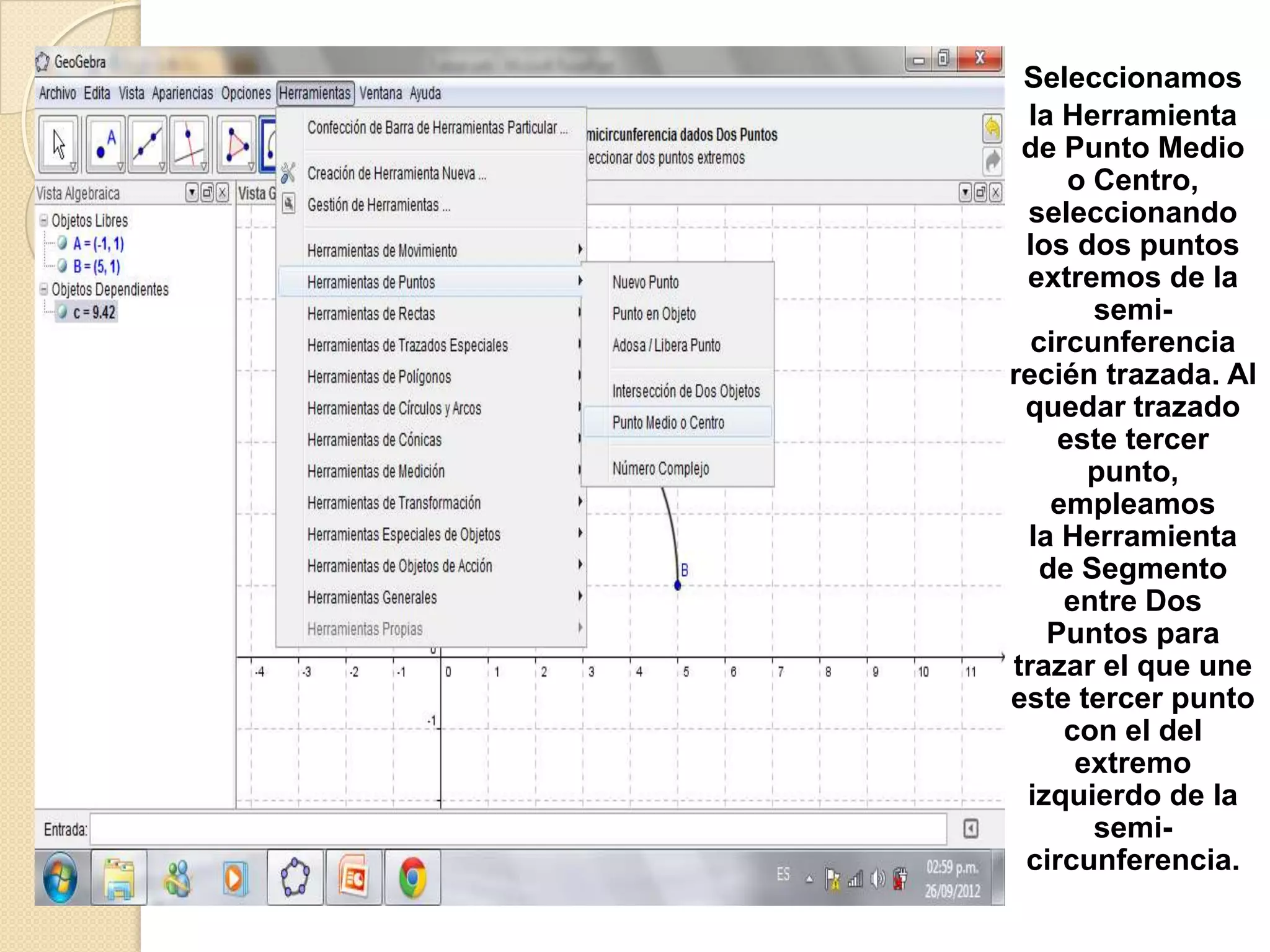Screen dimensions: 1270x952
Task: Select the Polygon tool
Action: pos(236,144)
